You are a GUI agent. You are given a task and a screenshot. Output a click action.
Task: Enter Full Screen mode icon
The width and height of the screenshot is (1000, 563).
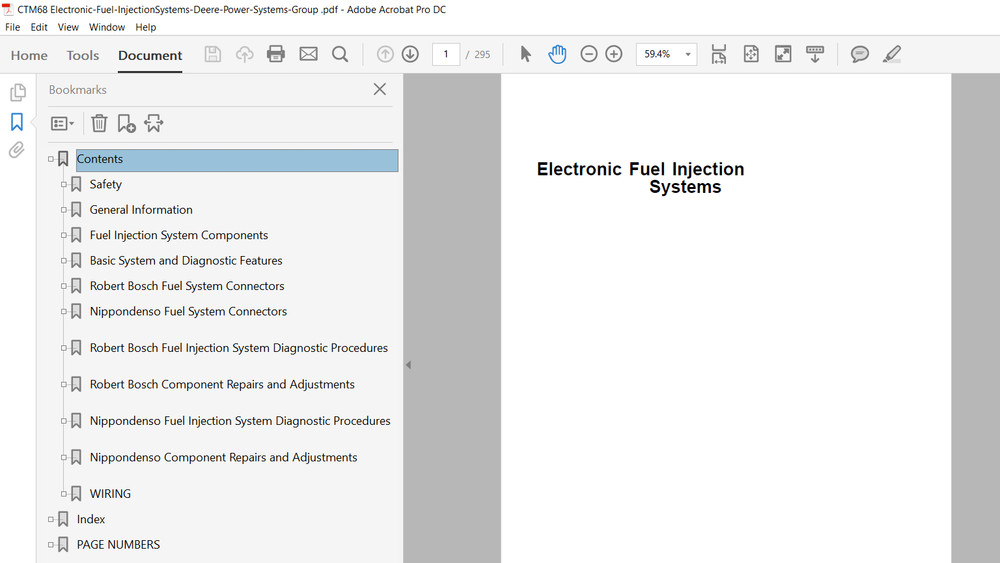(x=783, y=54)
